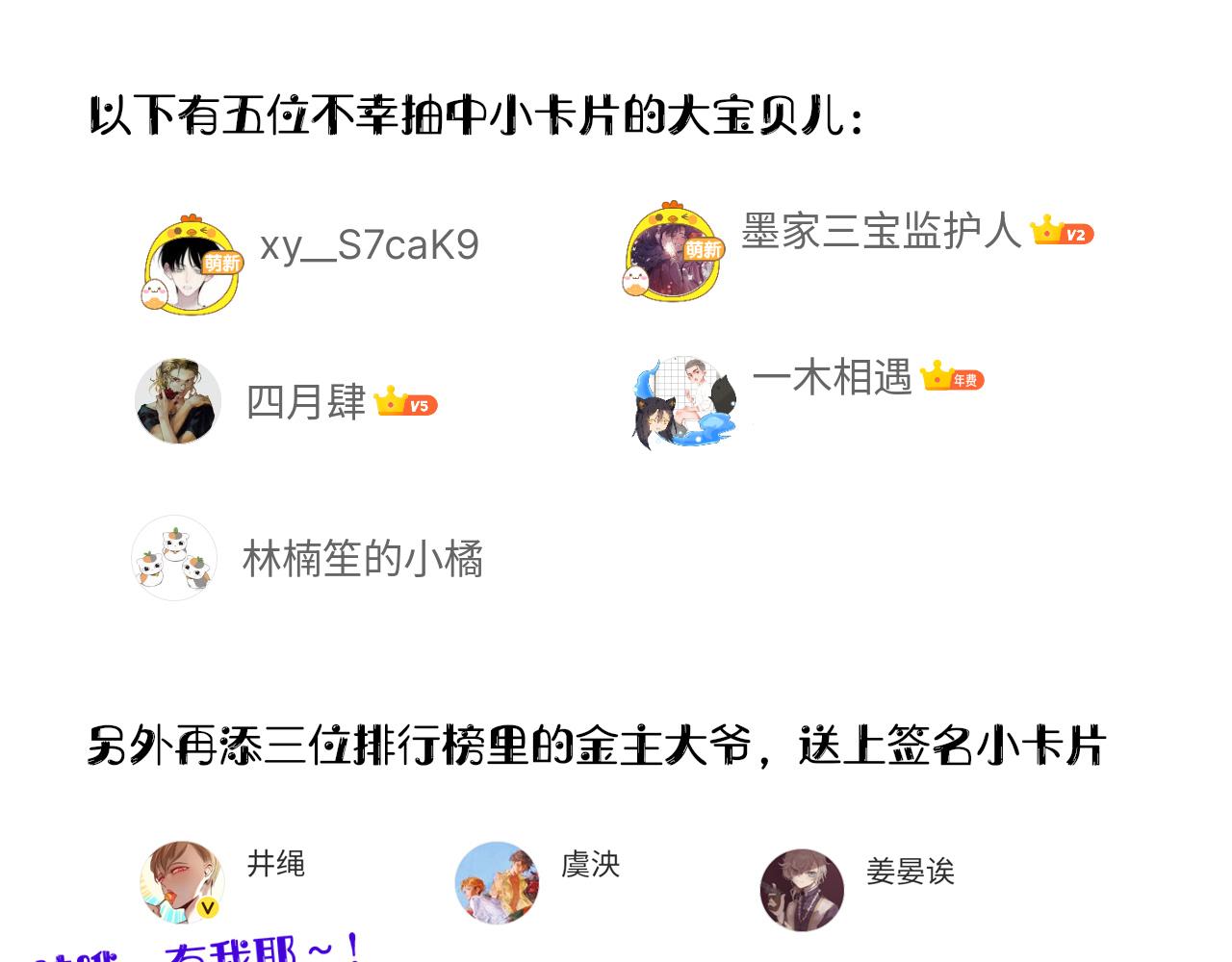Click the username 姜晏诶
The width and height of the screenshot is (1232, 962).
click(x=910, y=872)
